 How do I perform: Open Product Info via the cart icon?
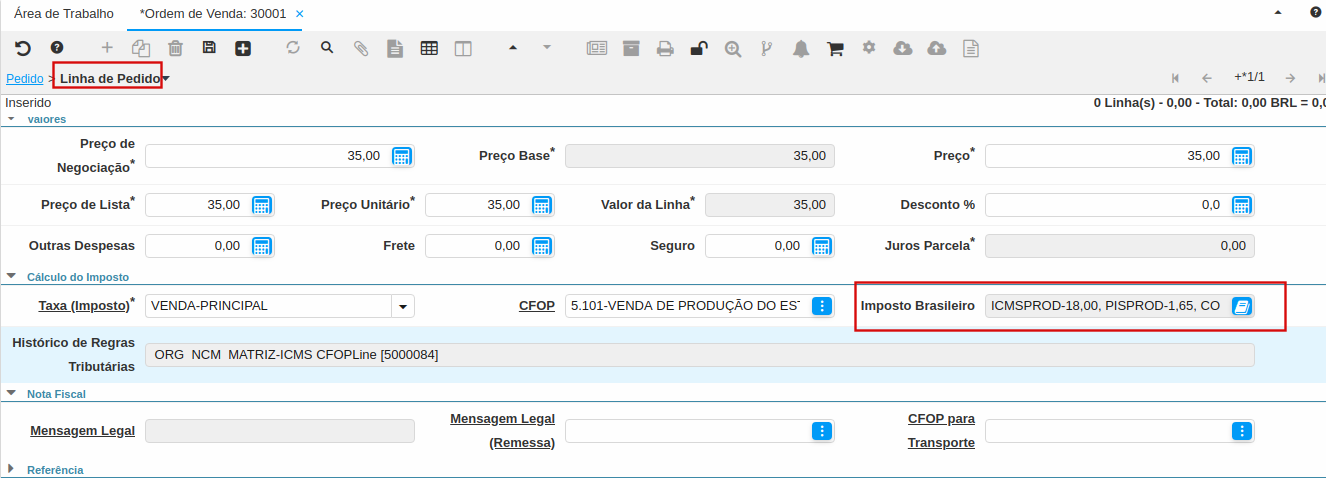(x=835, y=48)
